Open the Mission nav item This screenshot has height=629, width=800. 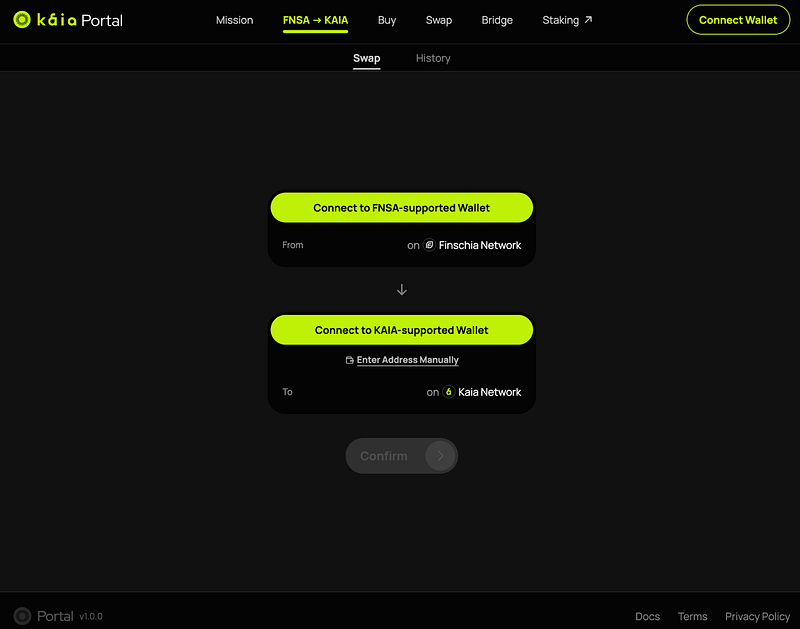pyautogui.click(x=234, y=20)
